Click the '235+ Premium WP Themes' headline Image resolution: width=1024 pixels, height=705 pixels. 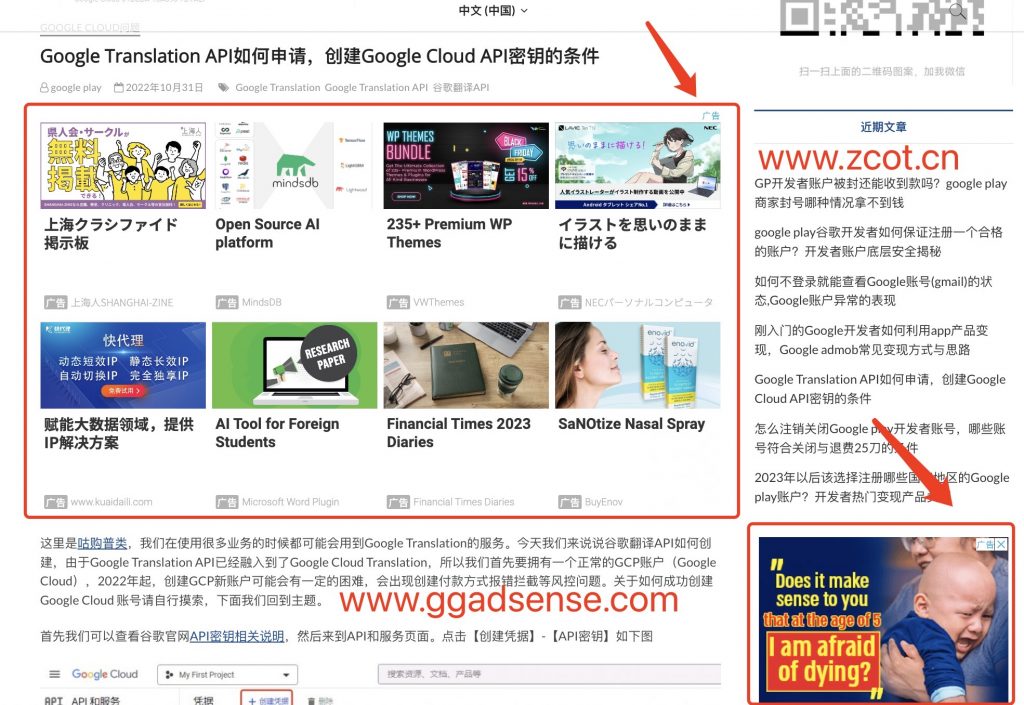pos(449,233)
